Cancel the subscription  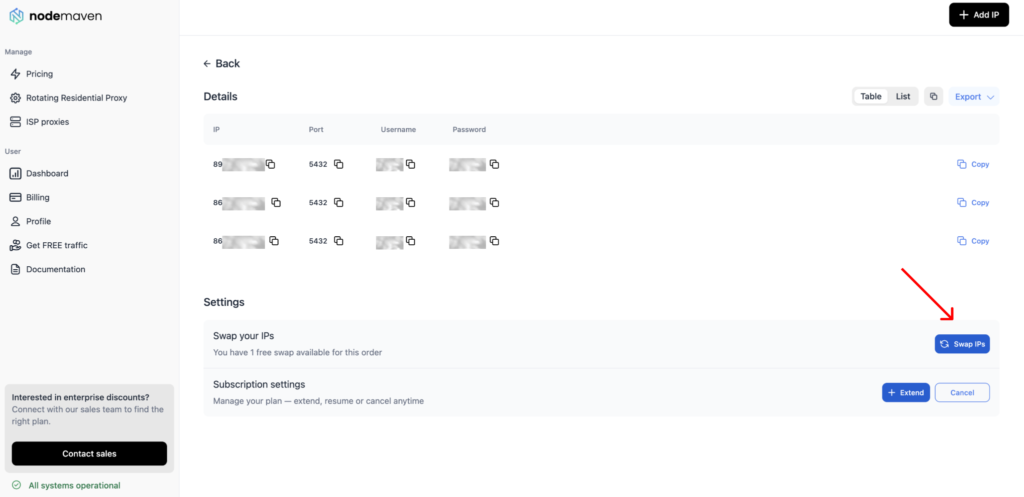962,393
